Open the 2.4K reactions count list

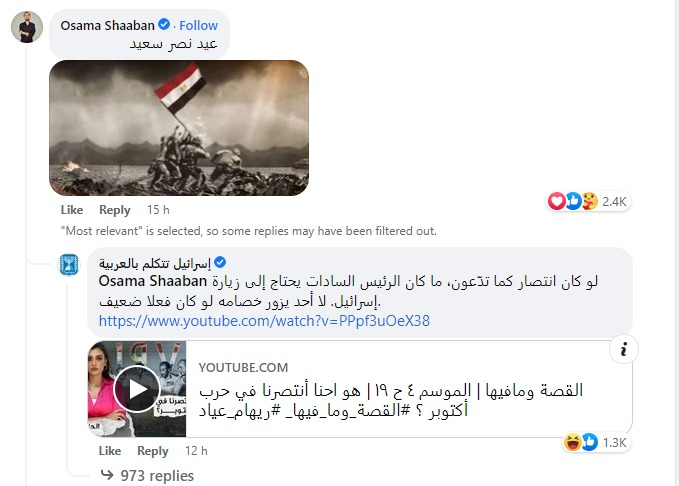614,201
